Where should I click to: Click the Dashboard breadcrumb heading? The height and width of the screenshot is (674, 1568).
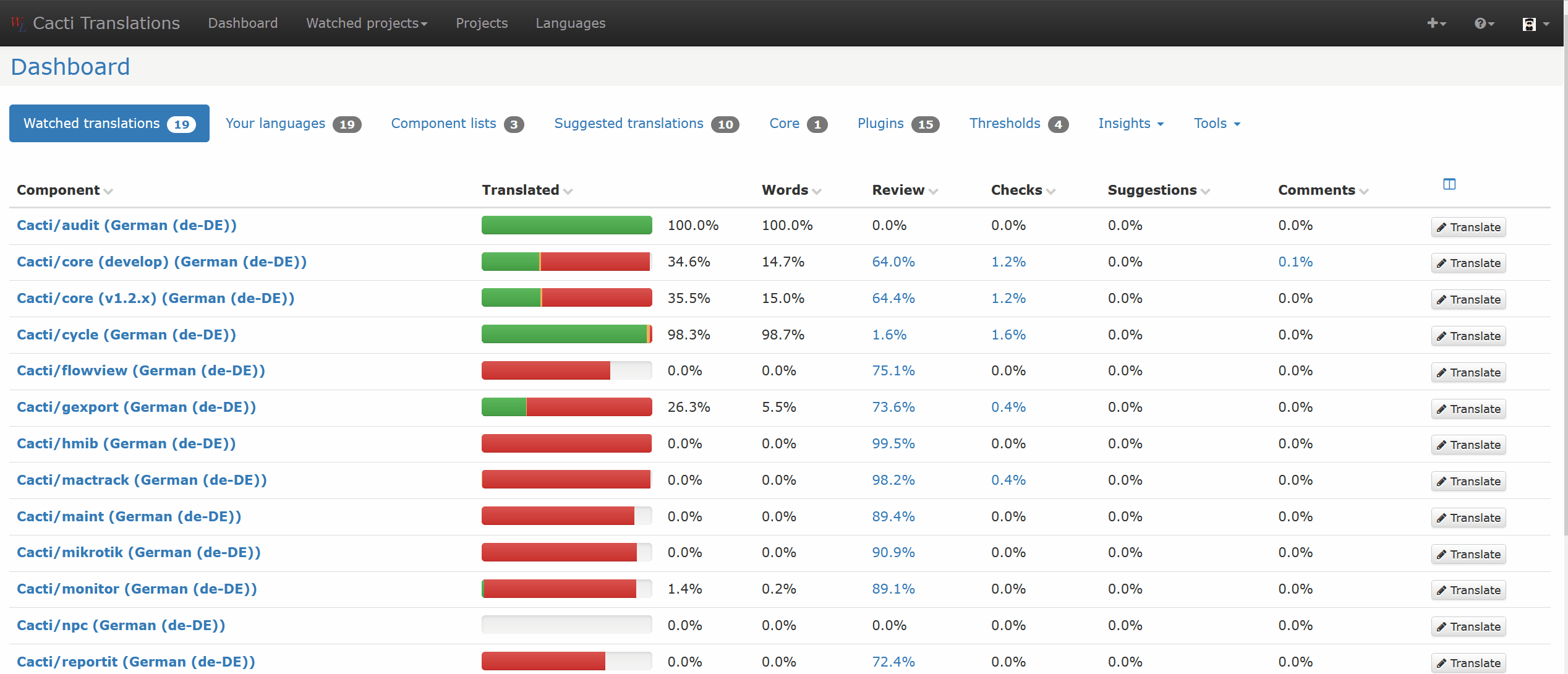pyautogui.click(x=70, y=67)
